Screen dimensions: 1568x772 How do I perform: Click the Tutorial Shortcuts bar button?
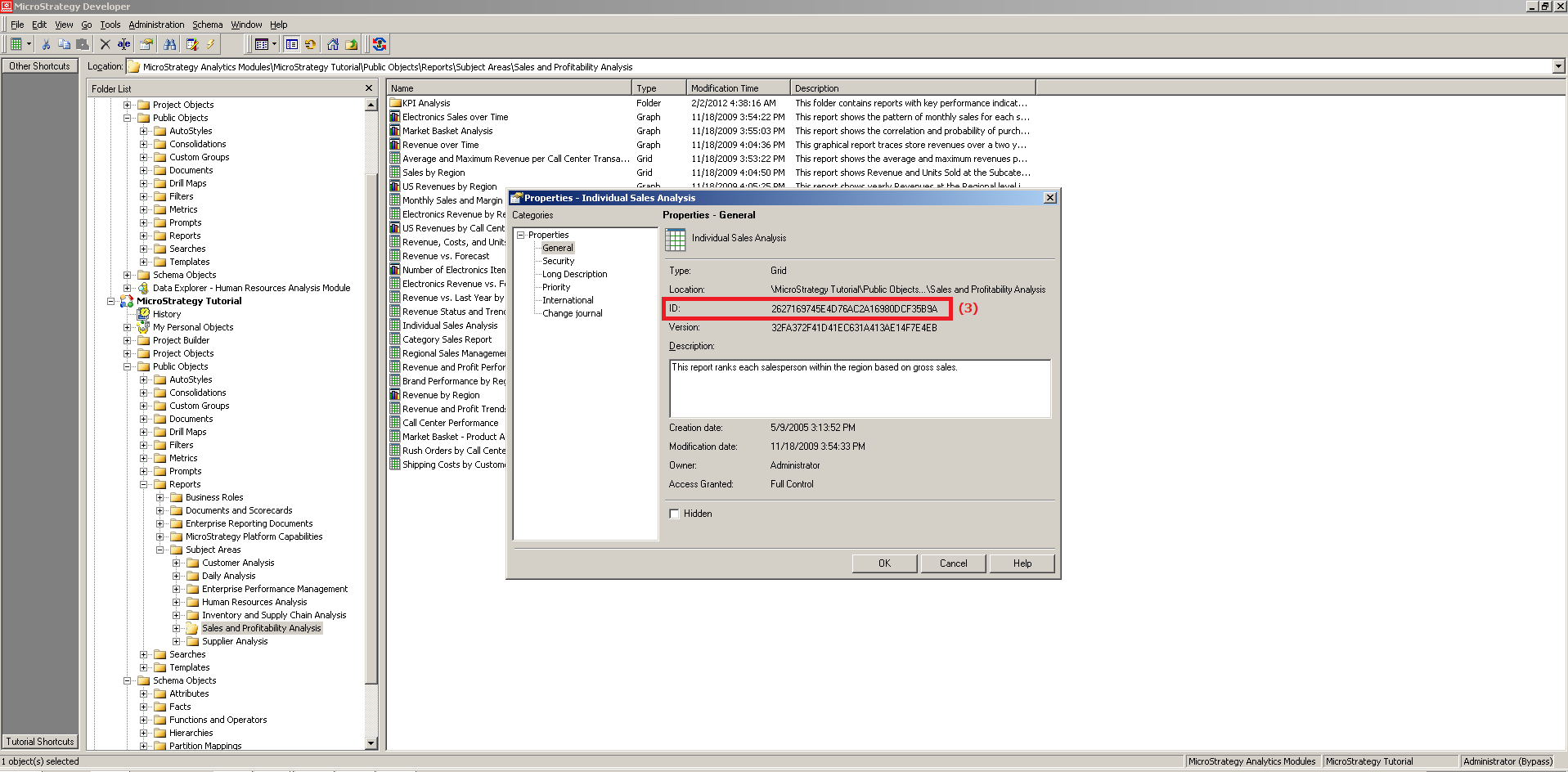39,742
